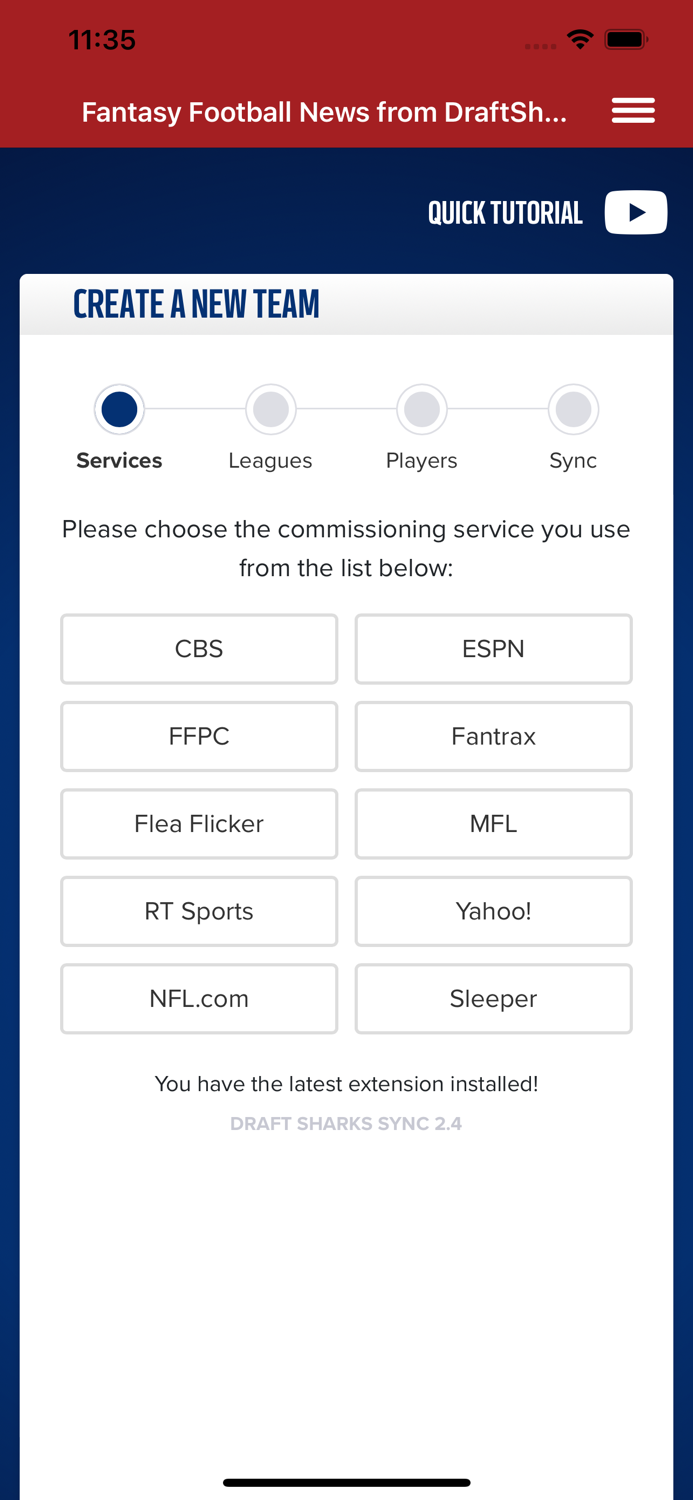Select the Services step circle
693x1500 pixels.
[x=119, y=409]
